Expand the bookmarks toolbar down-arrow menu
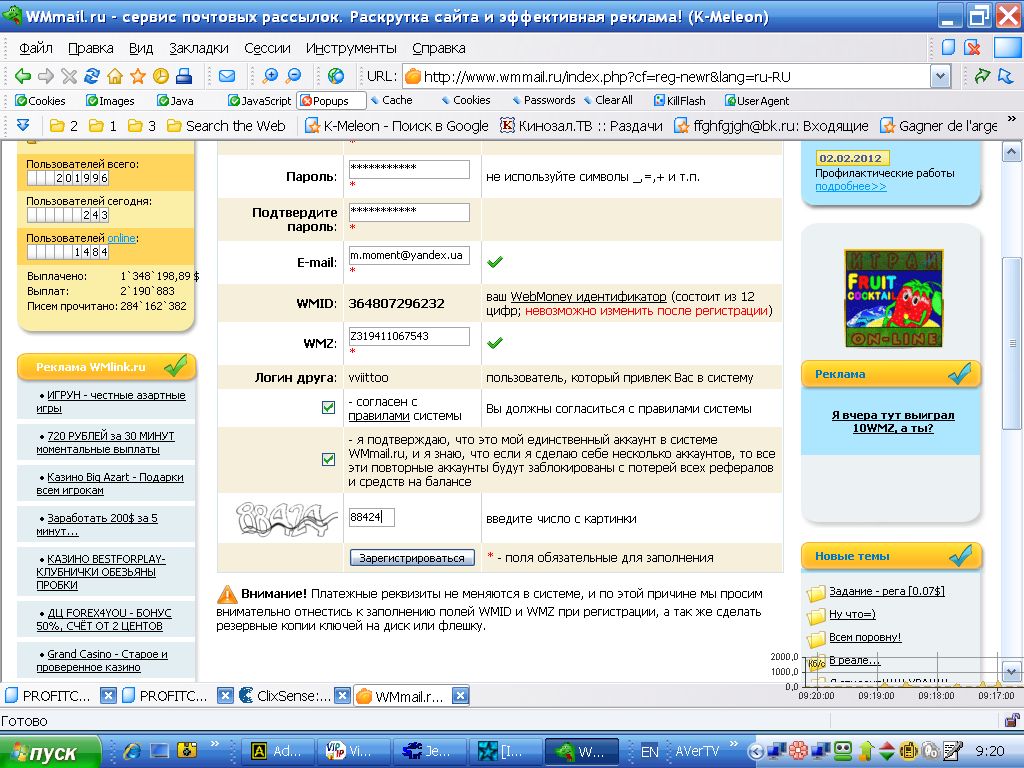Viewport: 1024px width, 768px height. [x=22, y=125]
